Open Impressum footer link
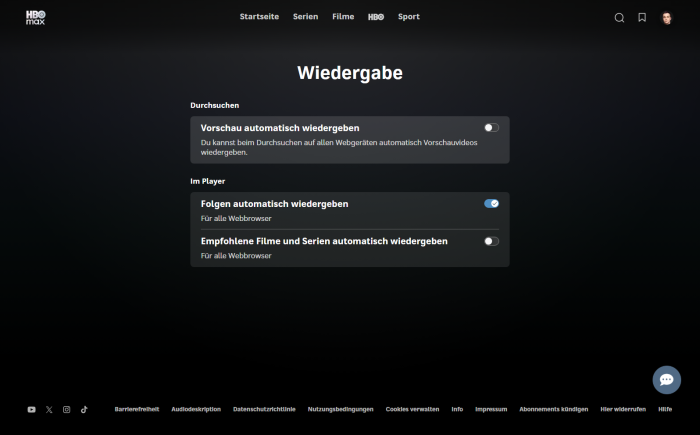This screenshot has width=700, height=435. (x=491, y=410)
